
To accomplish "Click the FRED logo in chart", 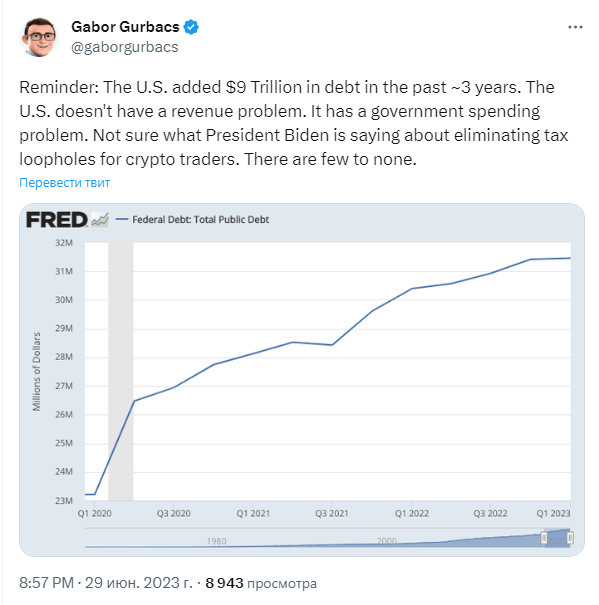I will 57,220.
